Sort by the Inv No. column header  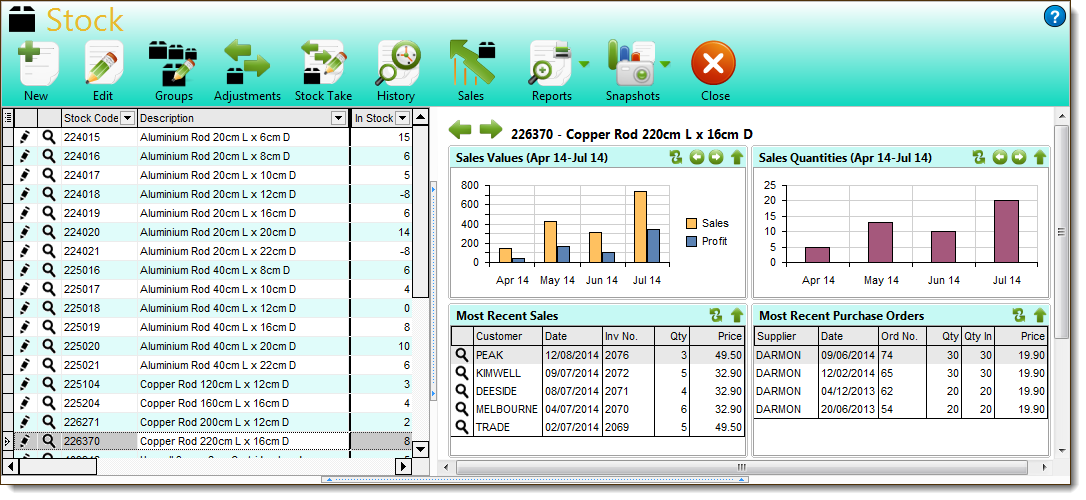pyautogui.click(x=628, y=336)
